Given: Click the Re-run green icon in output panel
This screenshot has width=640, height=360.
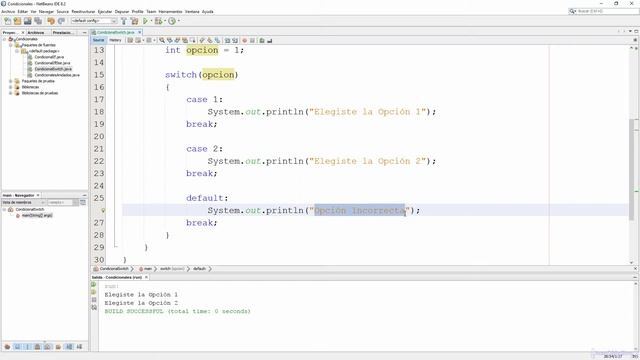Looking at the screenshot, I should [x=94, y=284].
